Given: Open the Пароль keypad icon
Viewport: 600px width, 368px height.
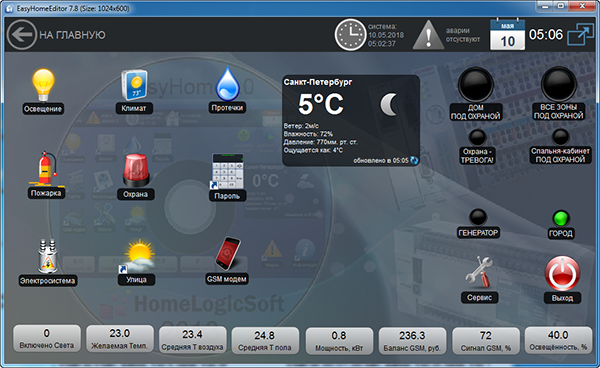Looking at the screenshot, I should (227, 171).
